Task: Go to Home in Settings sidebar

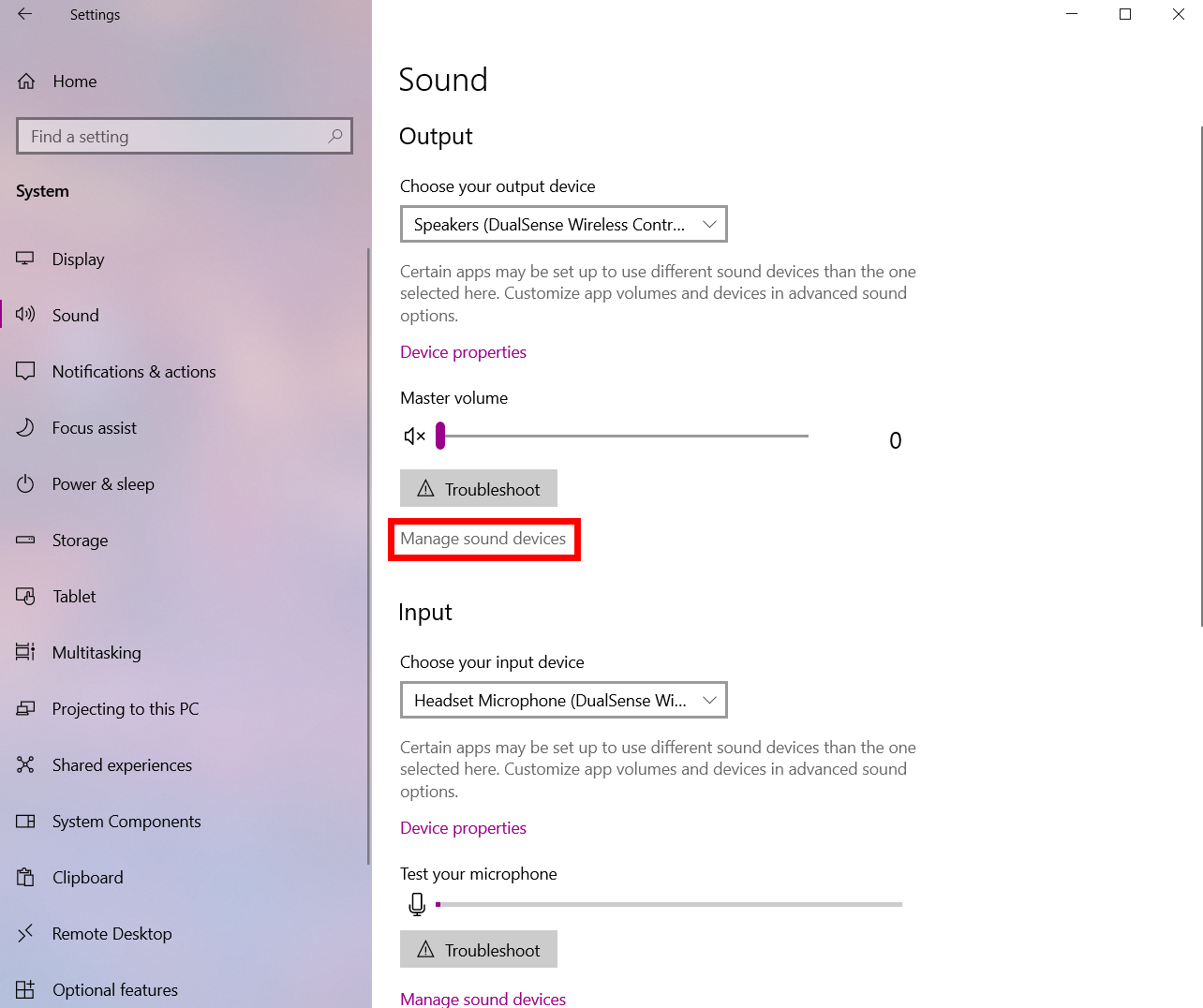Action: click(x=74, y=82)
